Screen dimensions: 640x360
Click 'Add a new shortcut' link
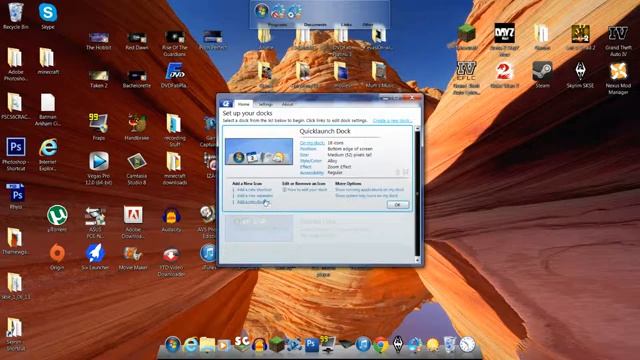click(x=254, y=190)
